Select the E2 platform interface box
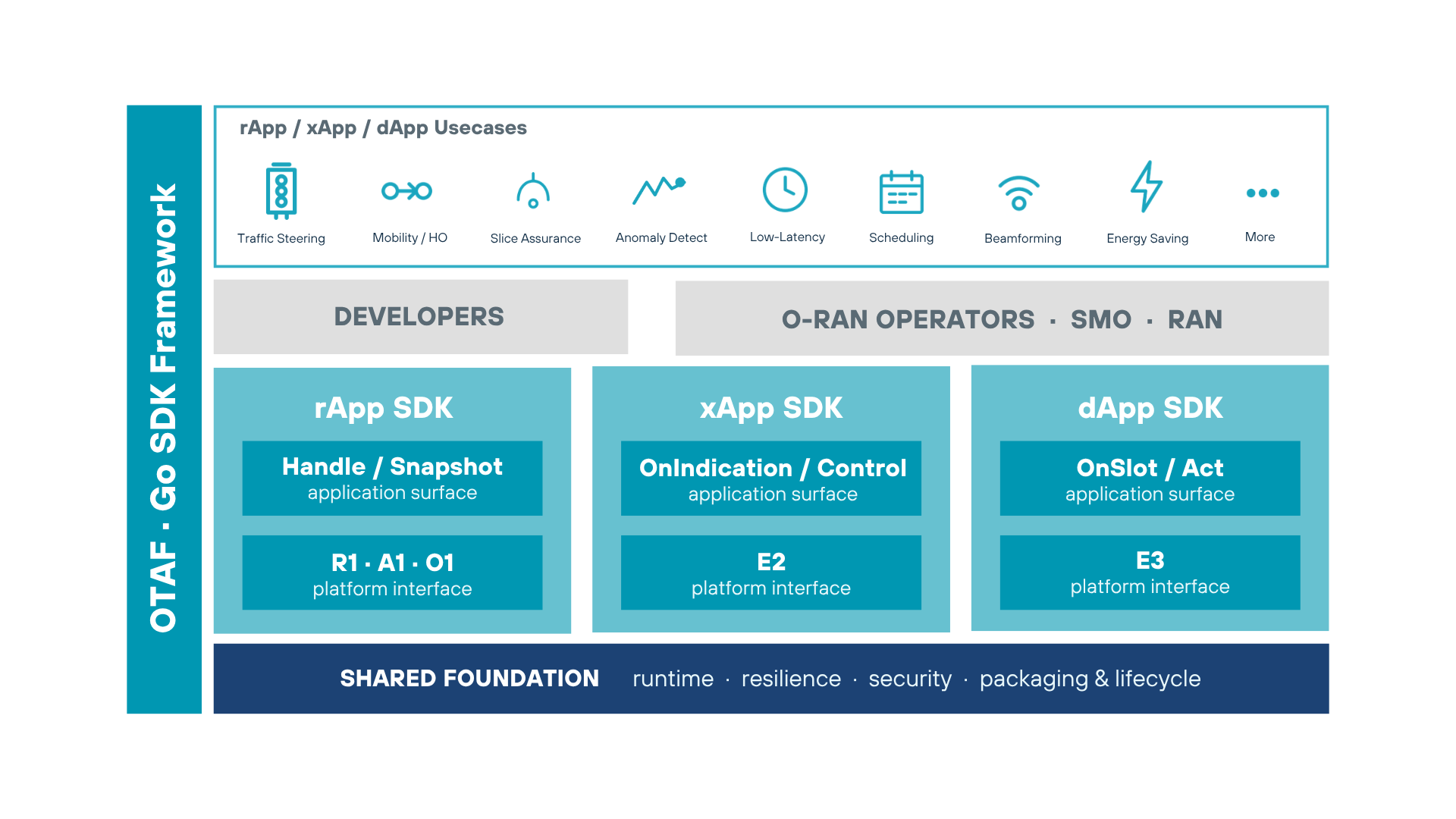The height and width of the screenshot is (819, 1456). tap(771, 573)
